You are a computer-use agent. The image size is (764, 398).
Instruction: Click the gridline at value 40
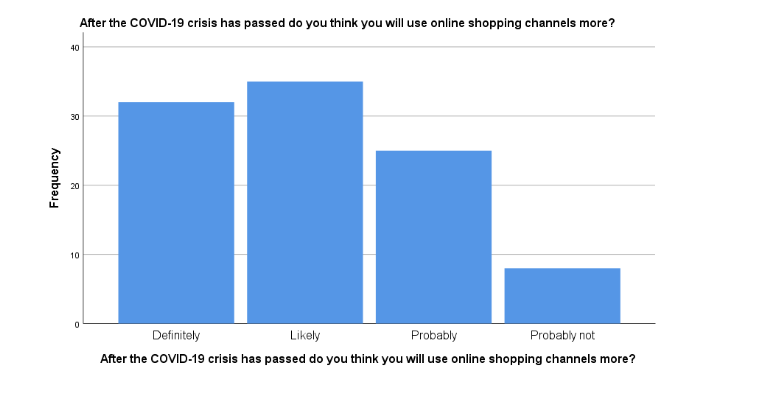pyautogui.click(x=369, y=47)
